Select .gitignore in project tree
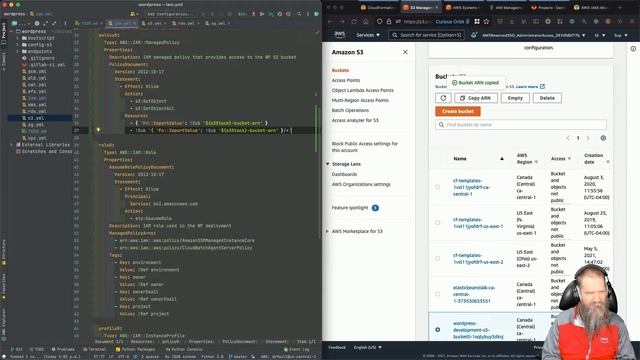640x360 pixels. pos(40,58)
